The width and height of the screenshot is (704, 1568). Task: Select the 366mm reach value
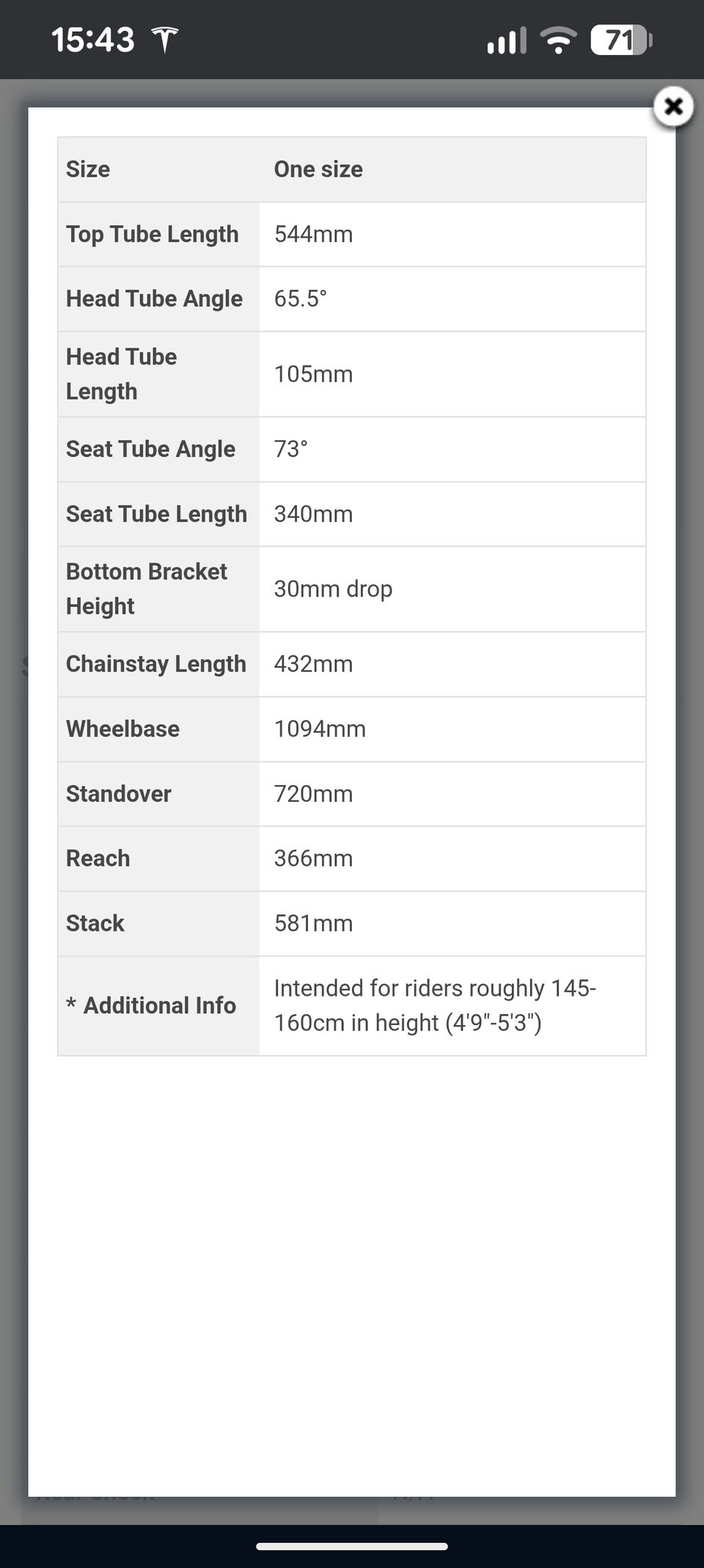tap(313, 858)
